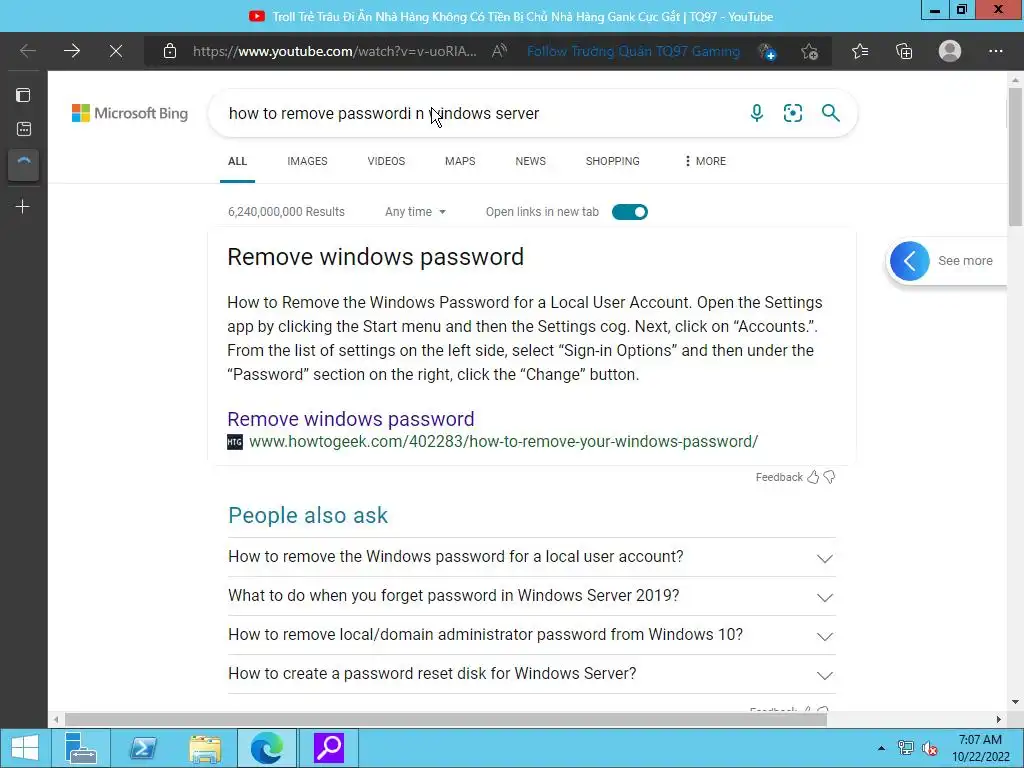Click the scroll down arrow
The image size is (1024, 768).
1016,703
